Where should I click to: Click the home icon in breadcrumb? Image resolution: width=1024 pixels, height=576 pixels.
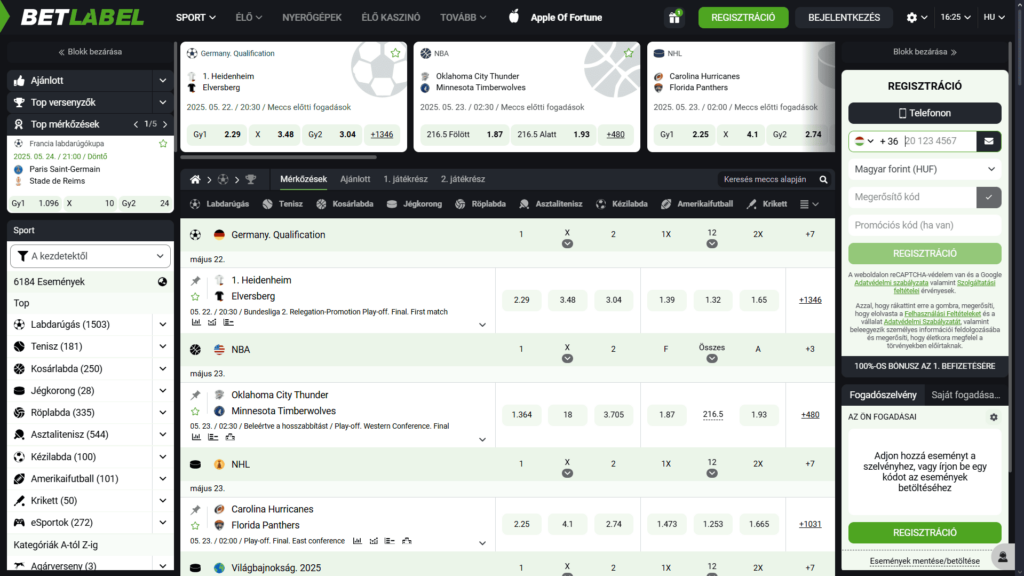click(x=196, y=179)
